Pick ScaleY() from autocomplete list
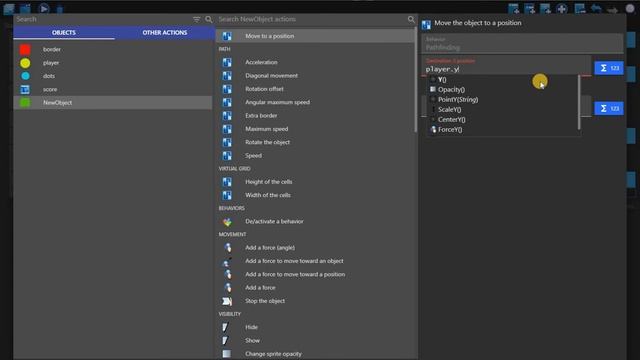This screenshot has height=360, width=640. coord(503,109)
